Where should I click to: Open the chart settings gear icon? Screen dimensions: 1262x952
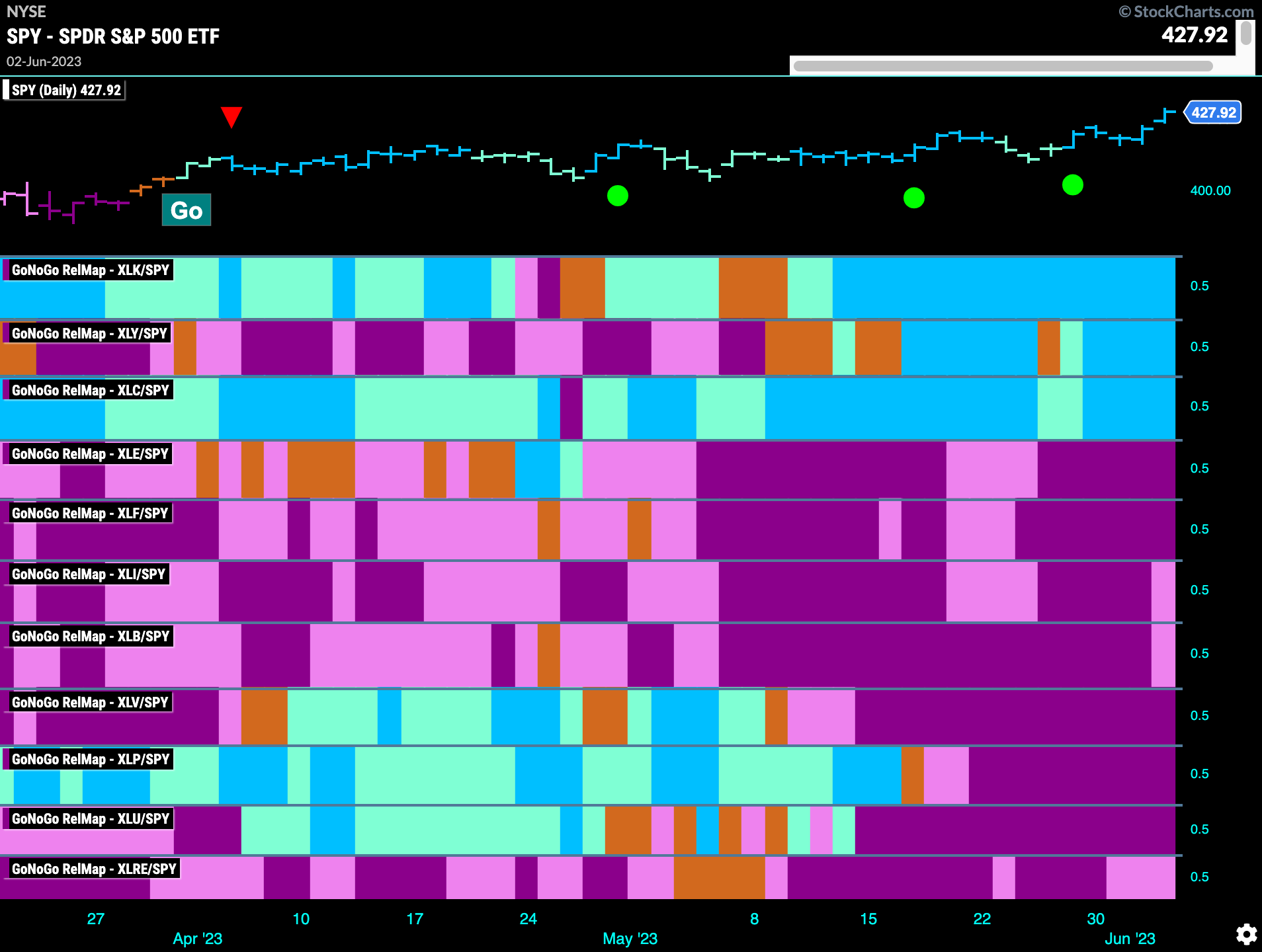1246,934
